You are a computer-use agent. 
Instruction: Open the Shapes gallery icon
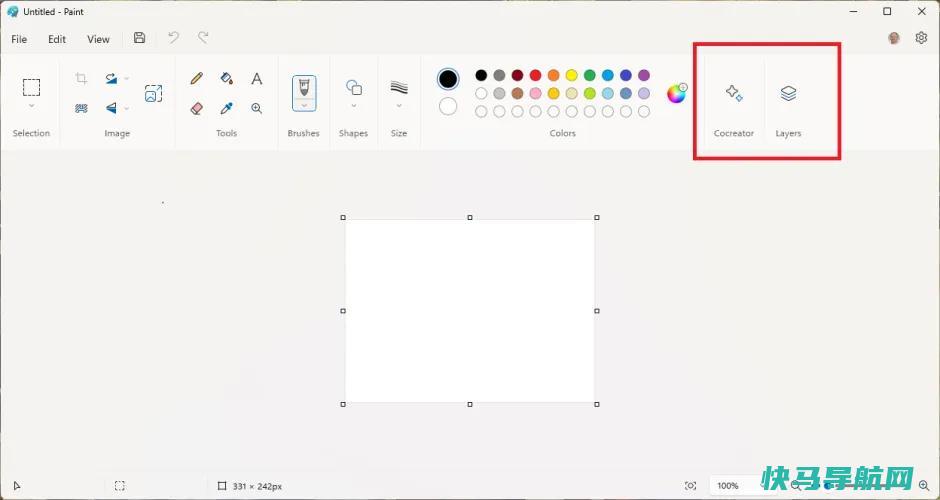click(x=354, y=88)
